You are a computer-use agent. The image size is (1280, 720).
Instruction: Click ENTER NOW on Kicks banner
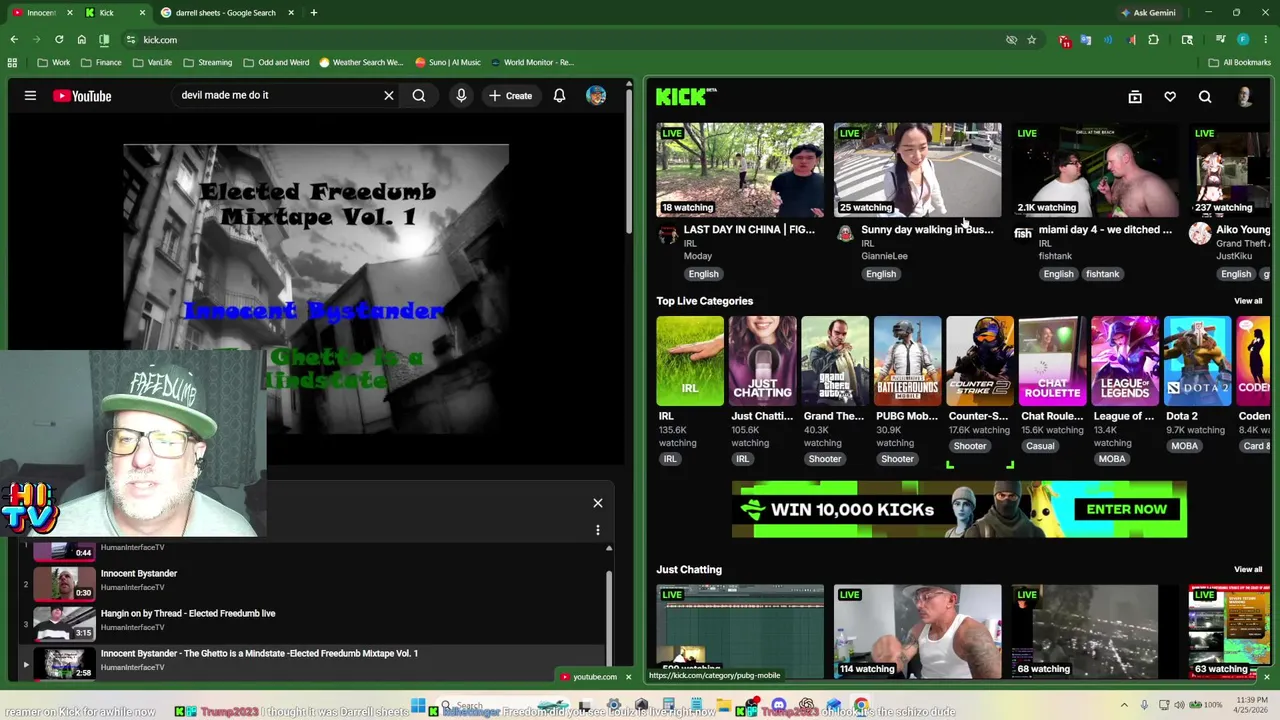pyautogui.click(x=1126, y=510)
